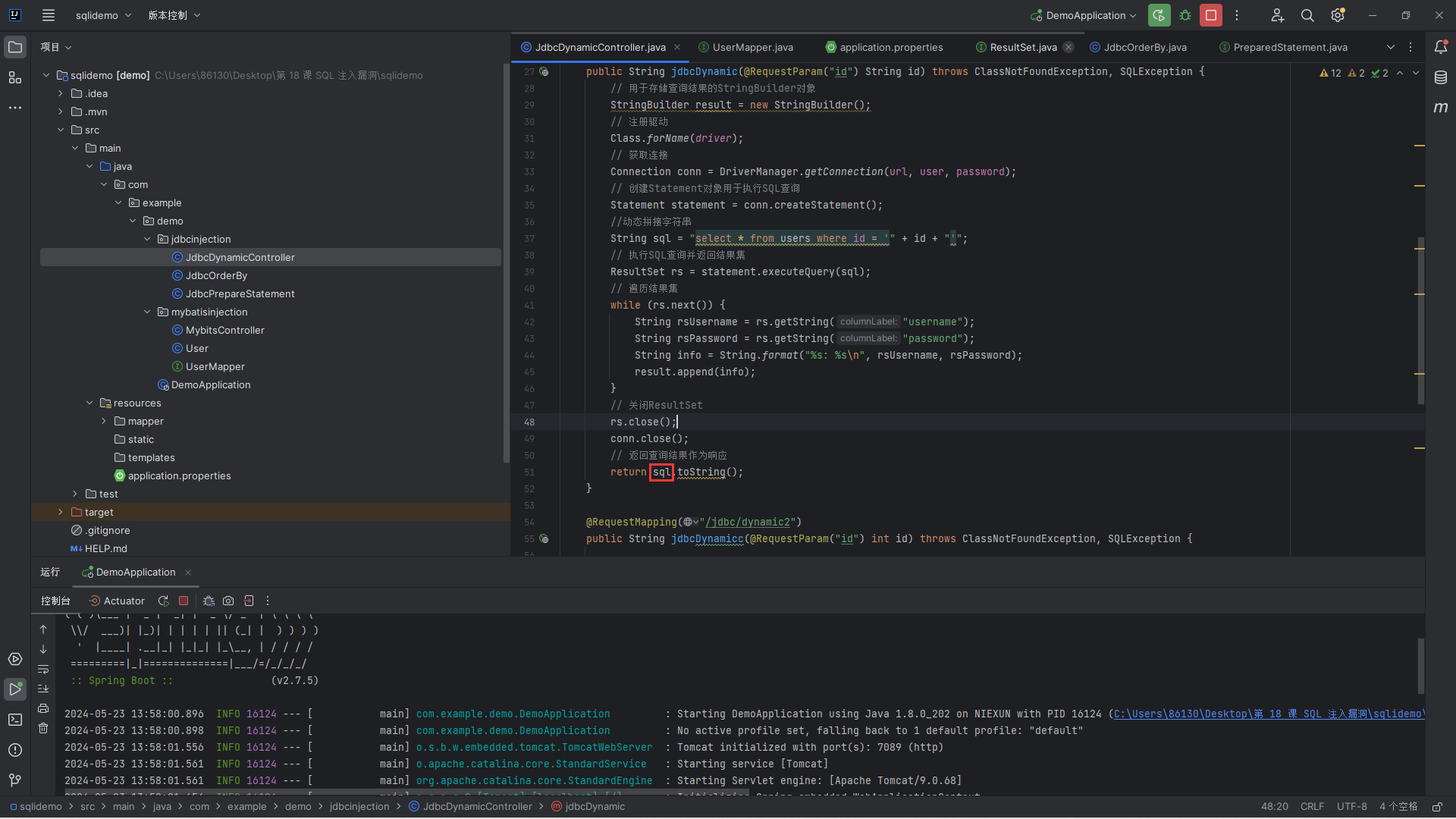Toggle read-only lock in status bar

pyautogui.click(x=1437, y=806)
